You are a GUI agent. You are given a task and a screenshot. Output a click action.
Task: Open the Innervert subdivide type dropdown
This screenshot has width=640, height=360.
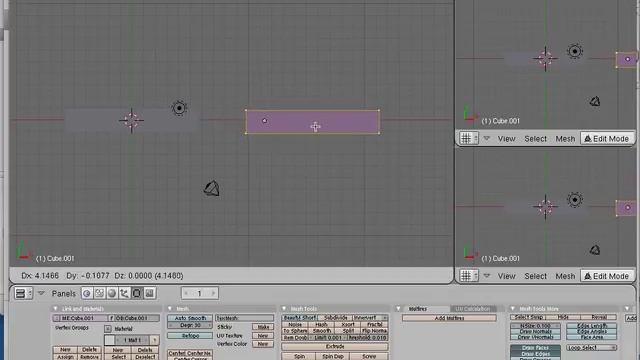tap(370, 318)
